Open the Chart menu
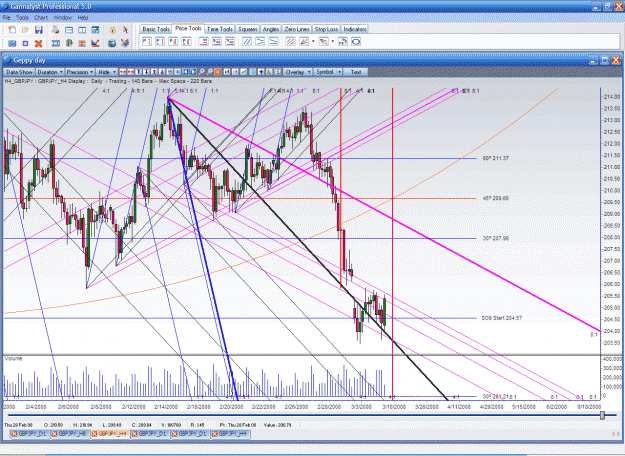The image size is (625, 456). point(41,18)
